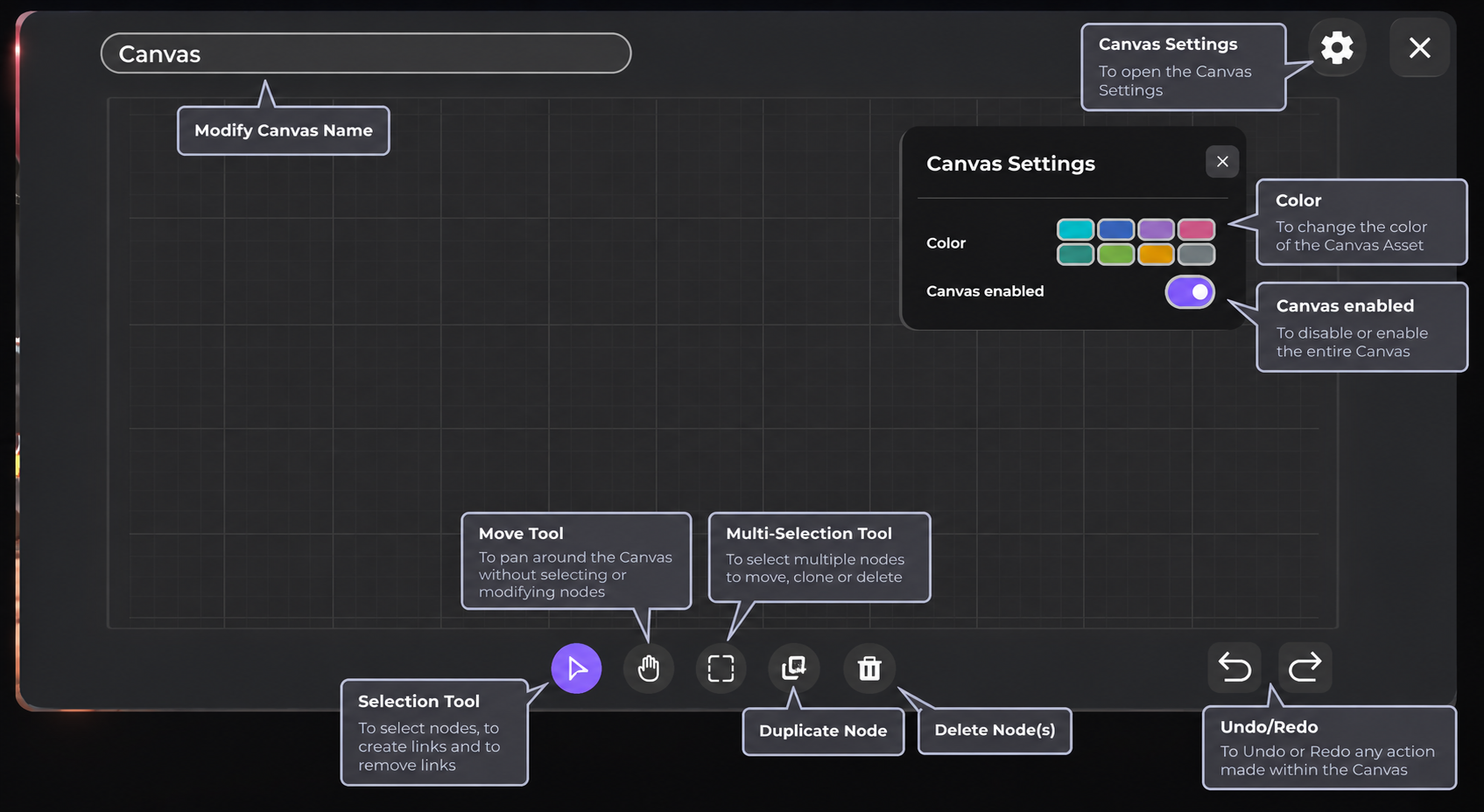Click the 'Canvas enabled' label in settings panel
The height and width of the screenshot is (812, 1484).
click(985, 291)
